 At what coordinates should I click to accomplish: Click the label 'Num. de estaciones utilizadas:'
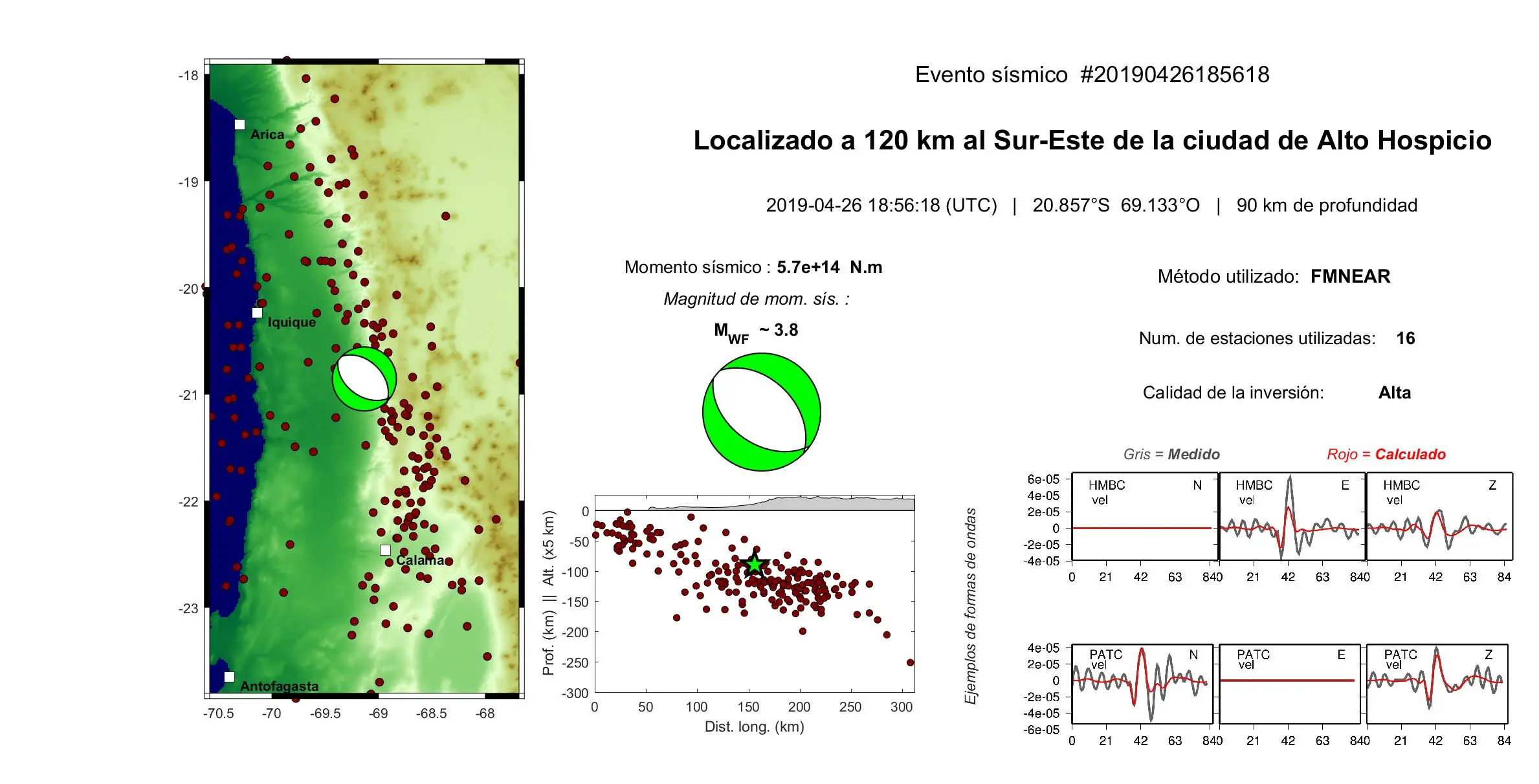click(1257, 338)
